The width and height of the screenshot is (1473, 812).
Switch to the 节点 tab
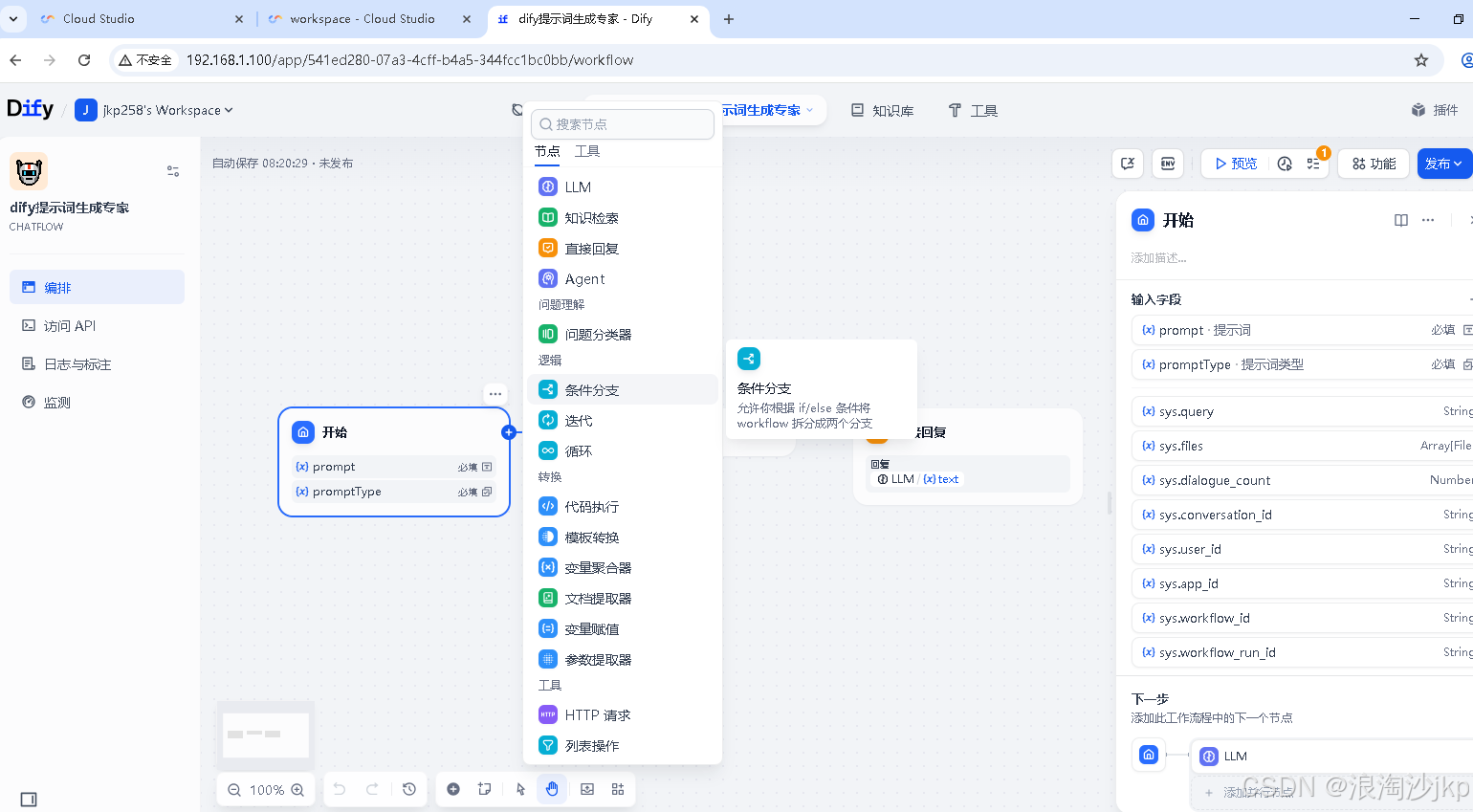(x=547, y=151)
